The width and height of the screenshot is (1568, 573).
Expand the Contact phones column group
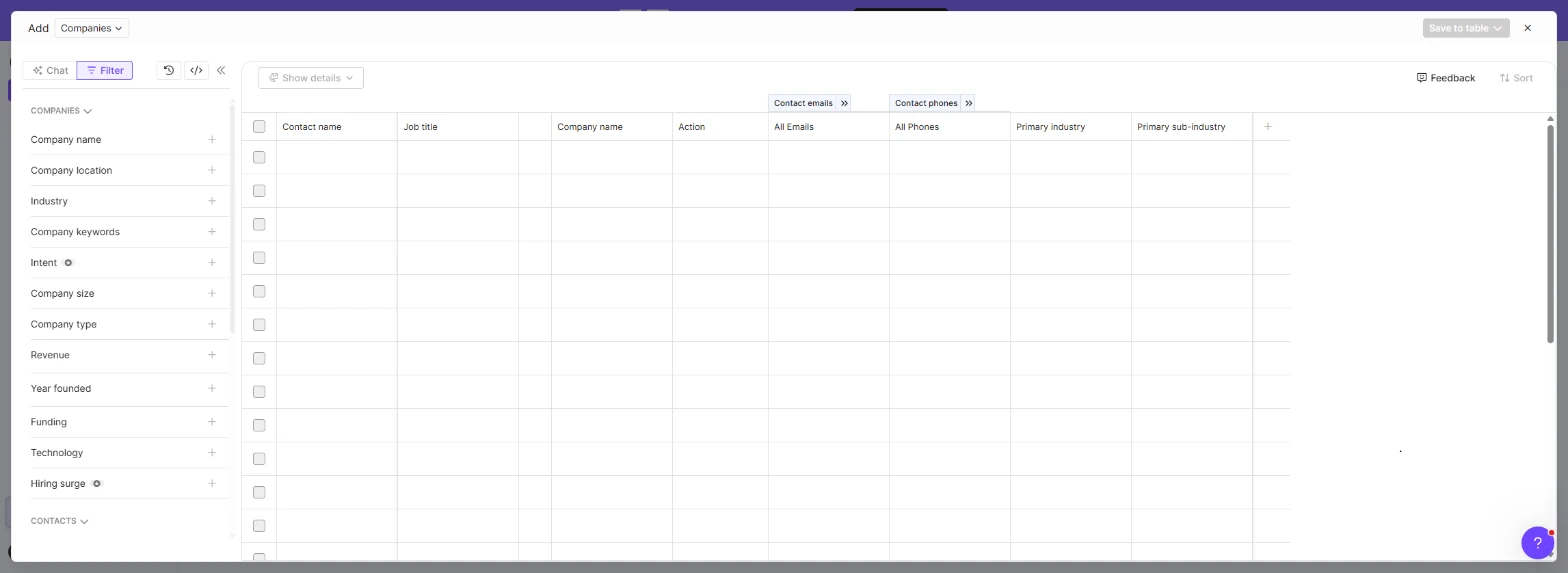click(x=968, y=103)
